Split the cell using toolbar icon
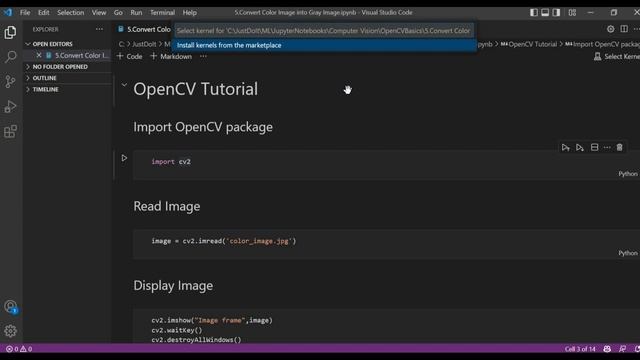640x360 pixels. (x=594, y=147)
